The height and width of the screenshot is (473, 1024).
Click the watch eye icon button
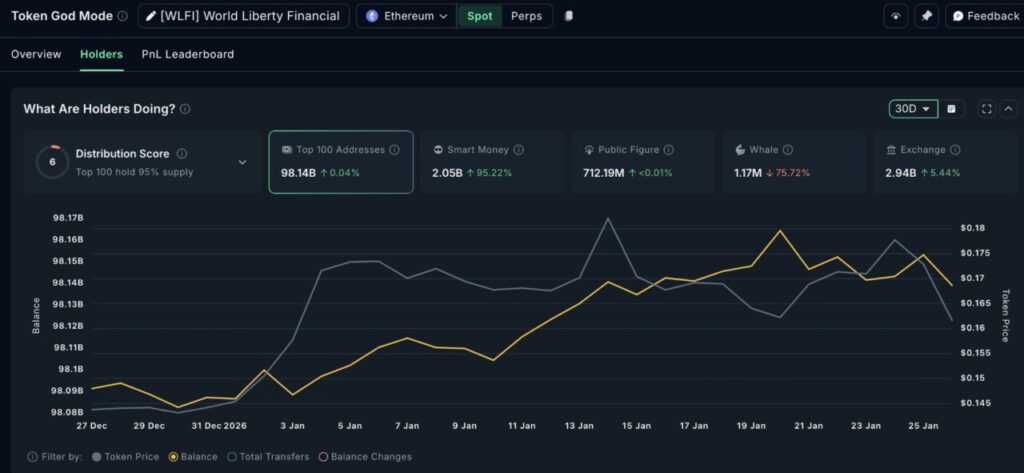pos(895,16)
